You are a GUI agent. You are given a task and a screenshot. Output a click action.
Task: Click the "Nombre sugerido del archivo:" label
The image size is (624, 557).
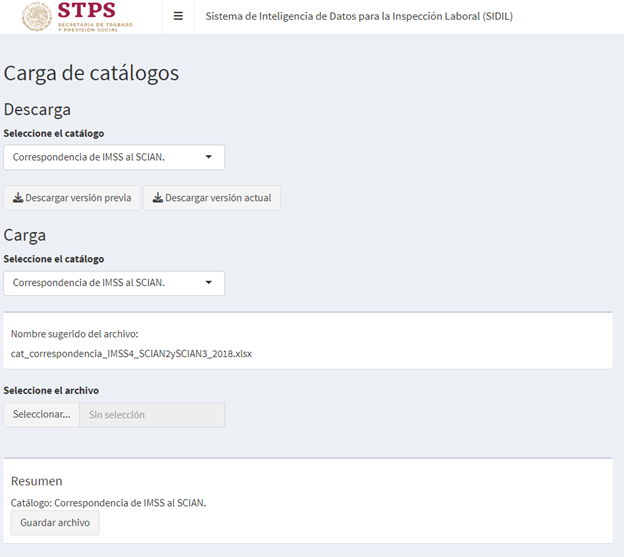click(x=74, y=334)
